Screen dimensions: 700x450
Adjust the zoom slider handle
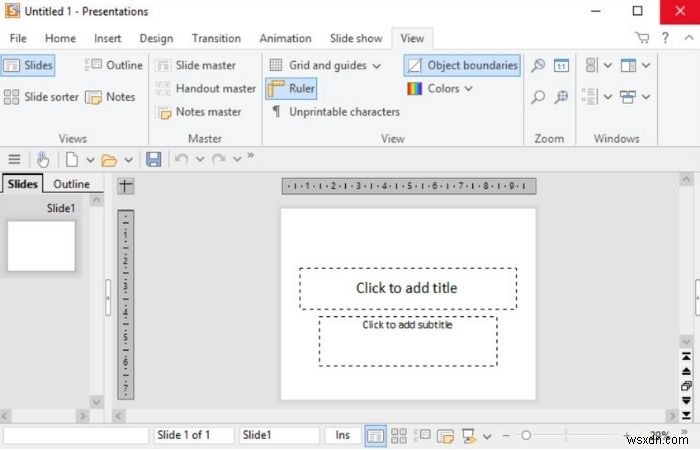(526, 435)
